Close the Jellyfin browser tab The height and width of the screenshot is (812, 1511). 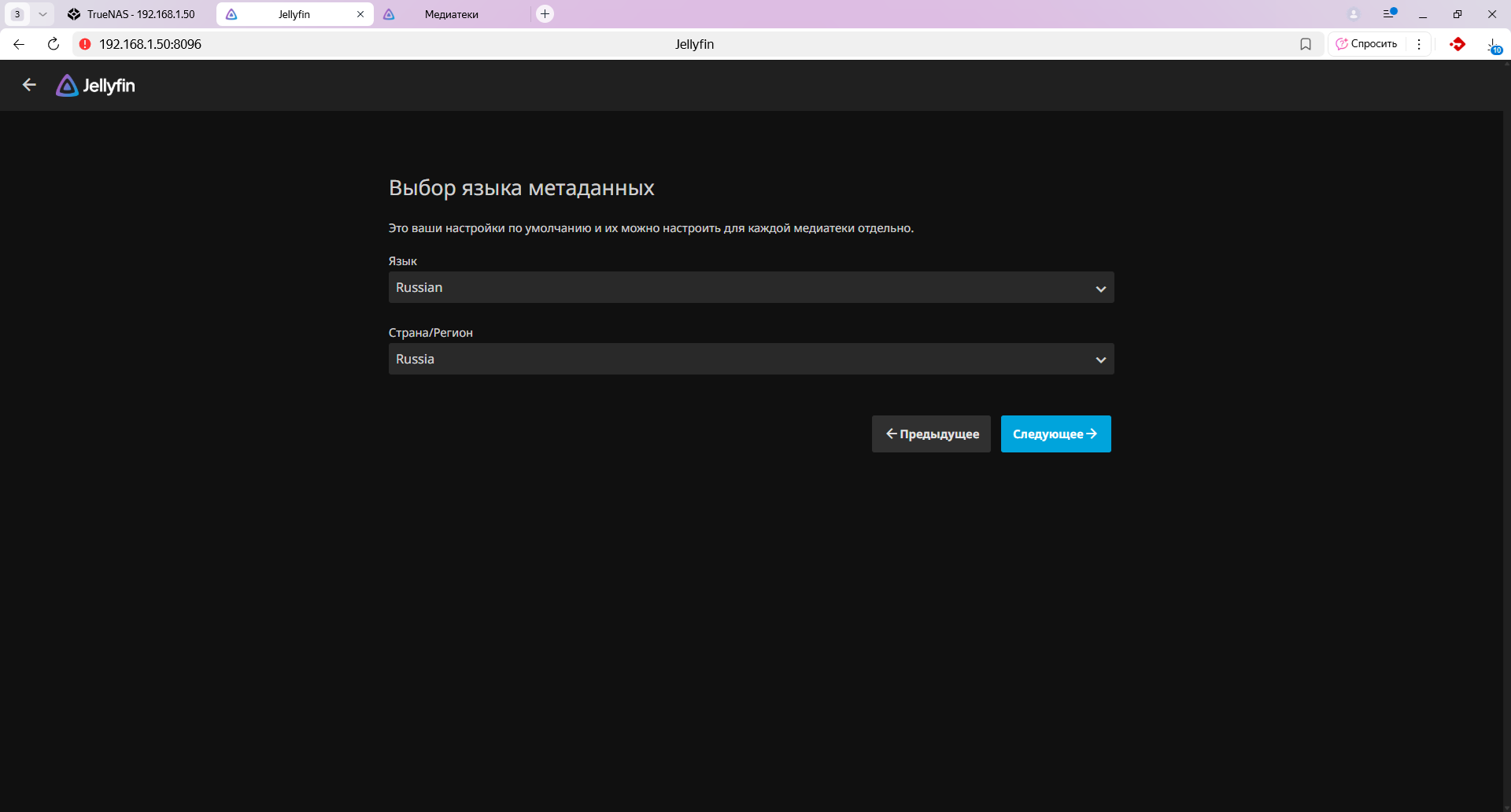(360, 14)
